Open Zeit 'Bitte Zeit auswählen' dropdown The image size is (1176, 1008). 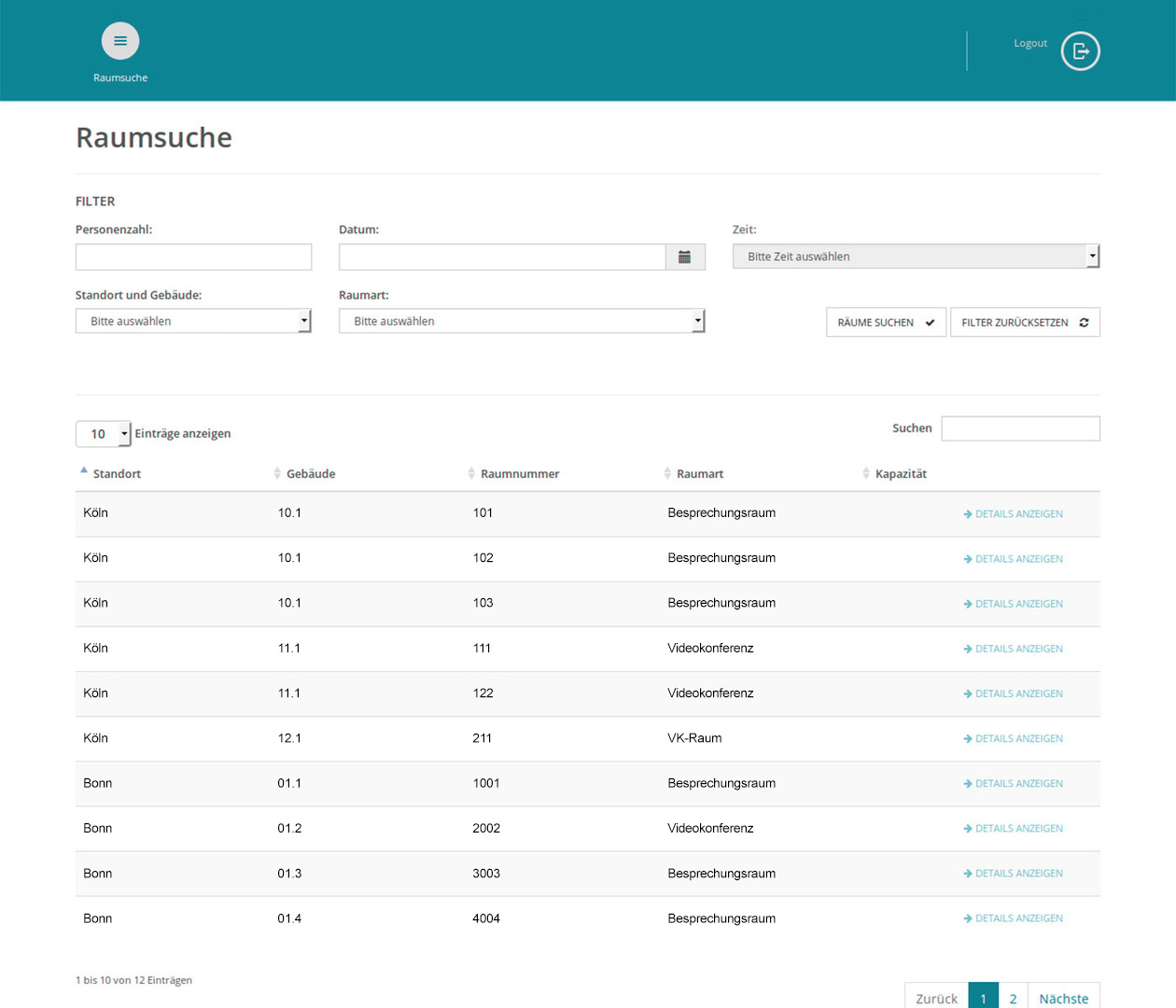point(917,256)
